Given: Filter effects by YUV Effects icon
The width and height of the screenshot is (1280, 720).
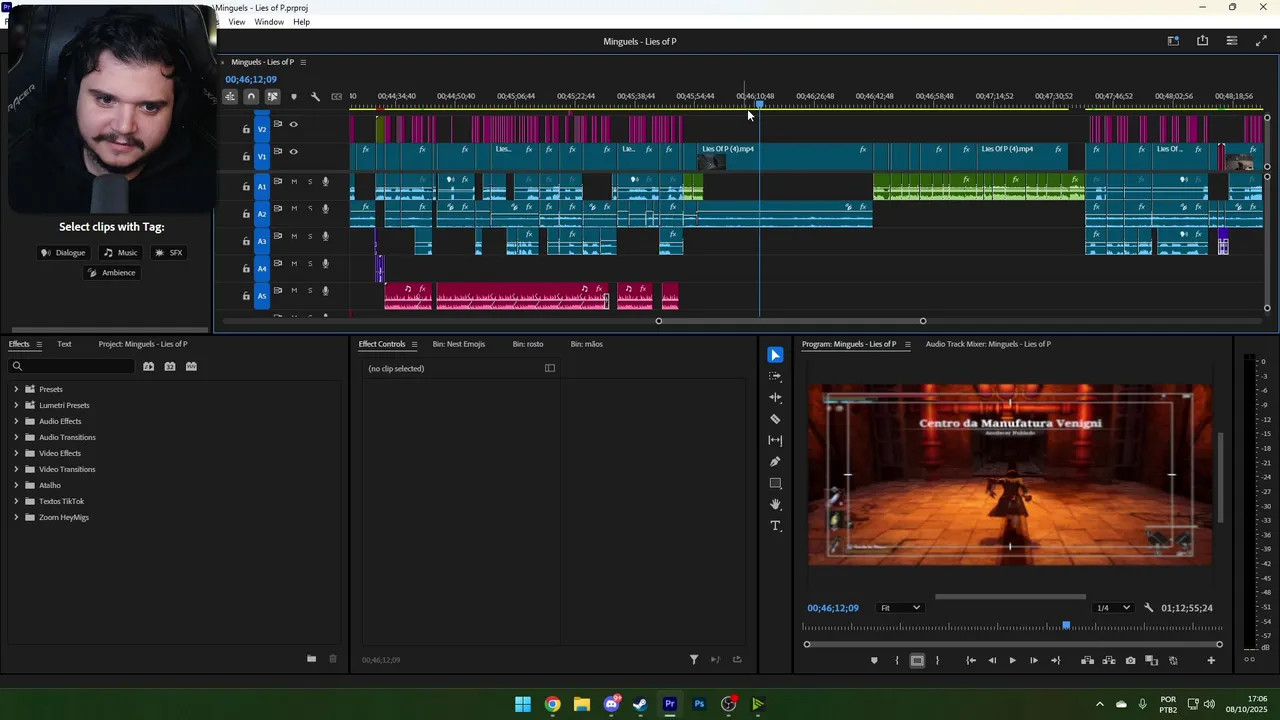Looking at the screenshot, I should click(x=191, y=367).
